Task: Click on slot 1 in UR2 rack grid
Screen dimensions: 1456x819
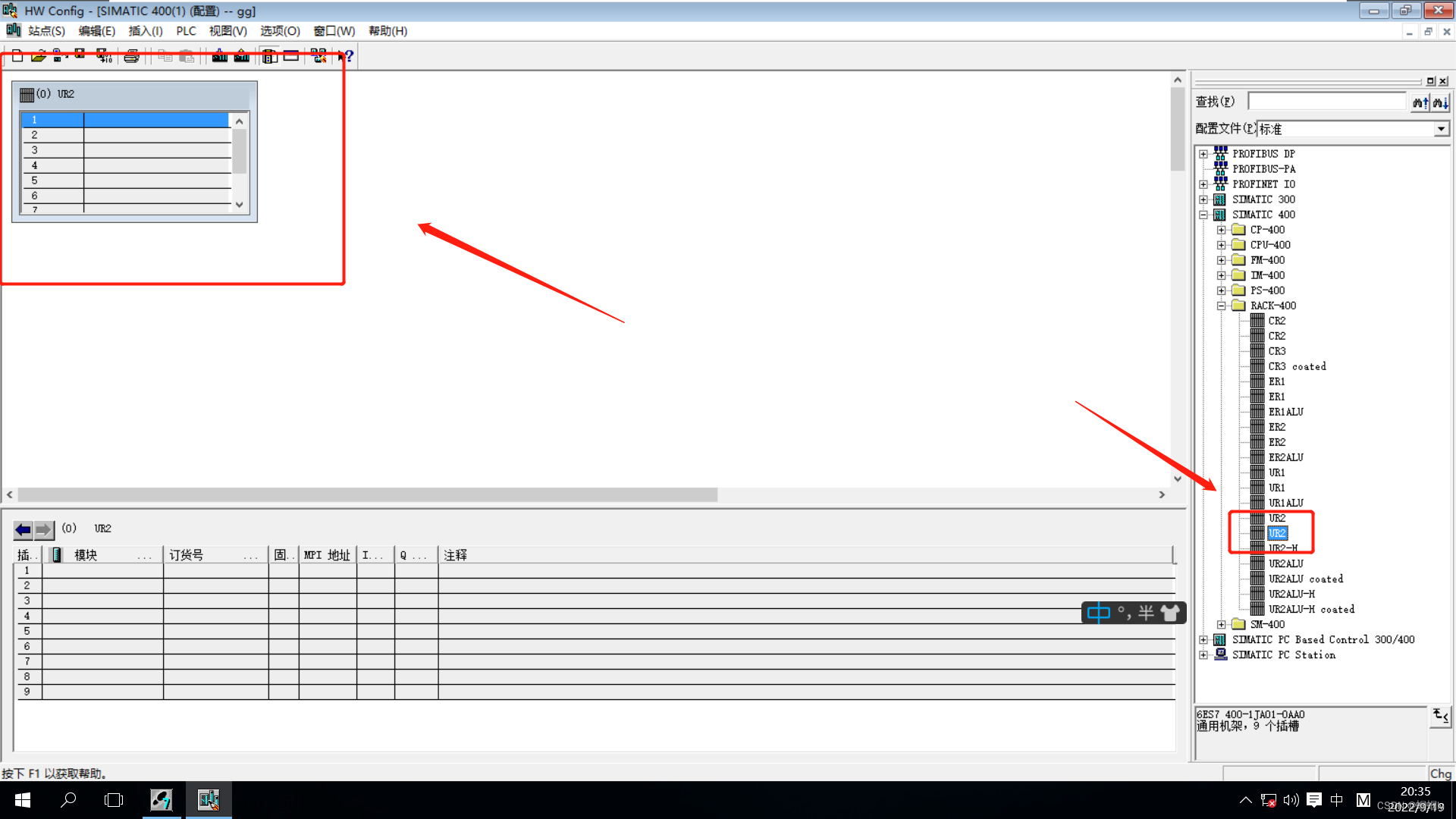Action: point(128,119)
